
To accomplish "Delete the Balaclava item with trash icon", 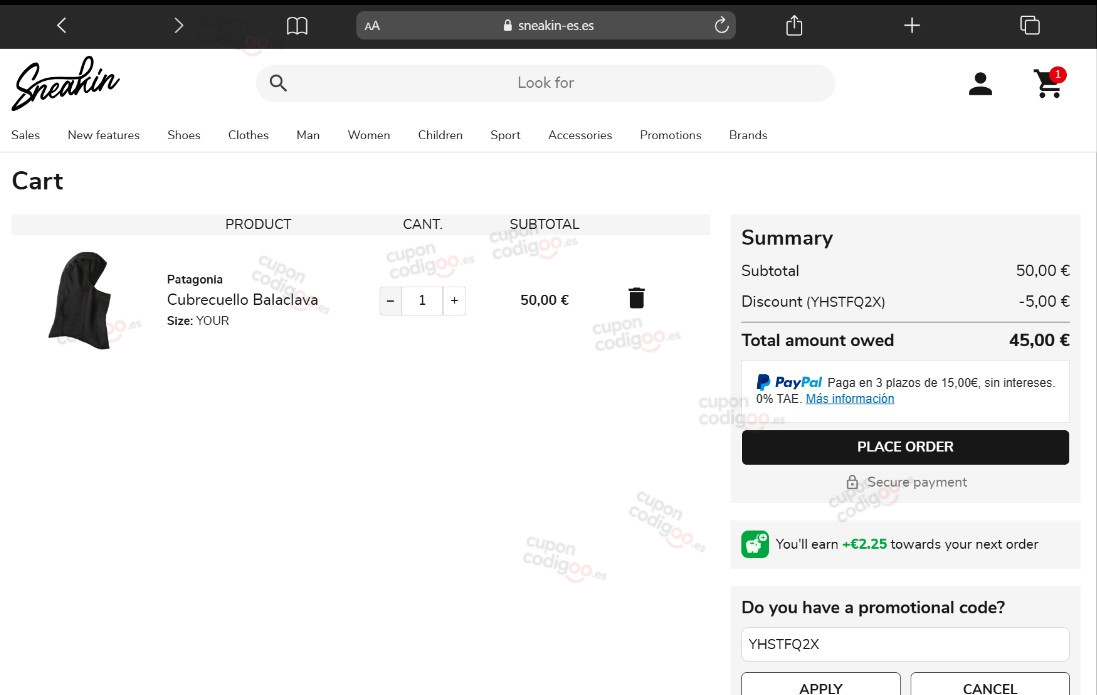I will pyautogui.click(x=637, y=298).
